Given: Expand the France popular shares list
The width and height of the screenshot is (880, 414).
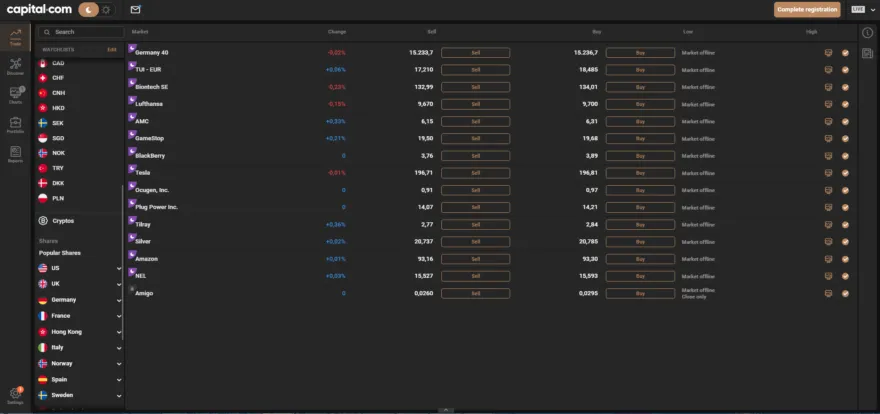Looking at the screenshot, I should [x=119, y=316].
